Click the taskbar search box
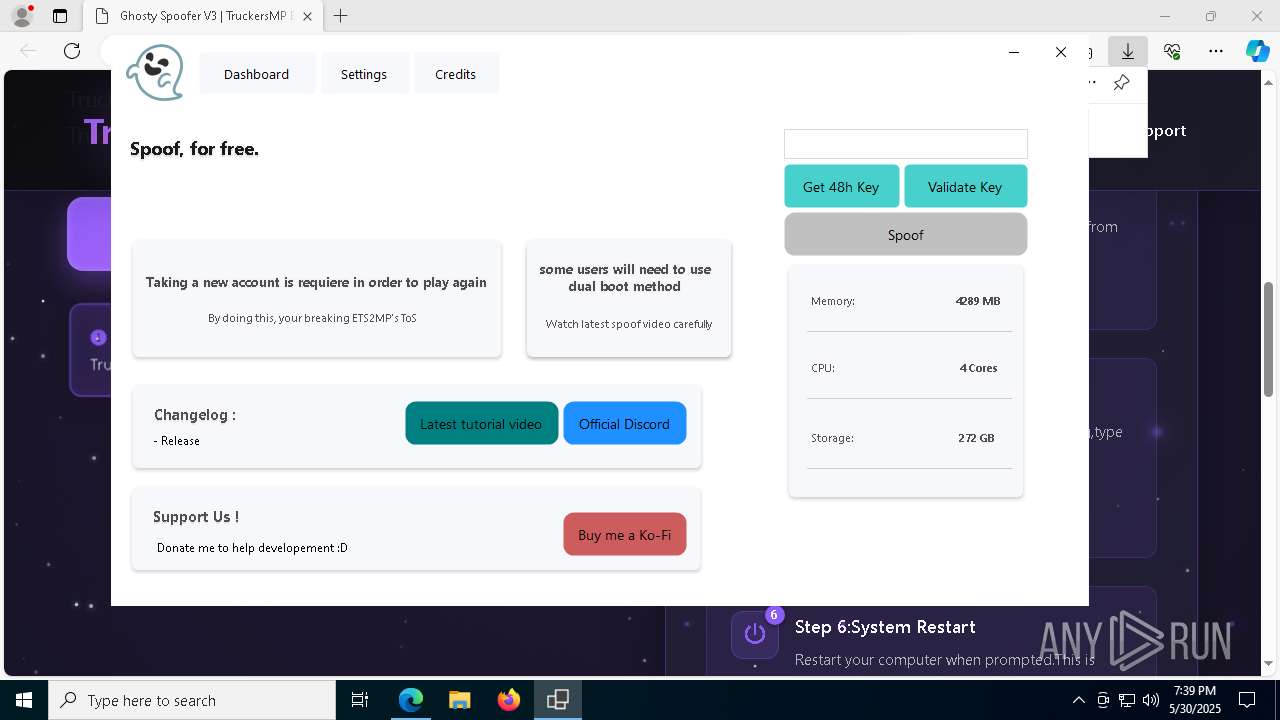The image size is (1280, 720). tap(192, 700)
